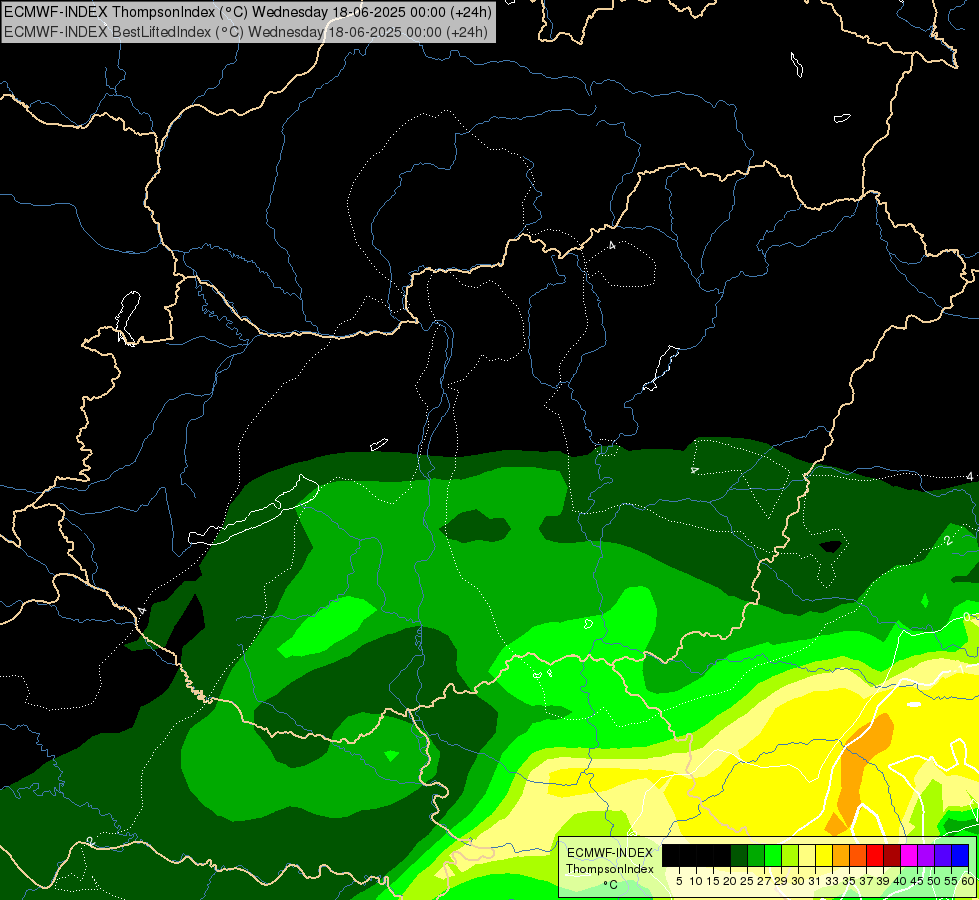
Task: Click legend tick value '35'
Action: pos(849,881)
